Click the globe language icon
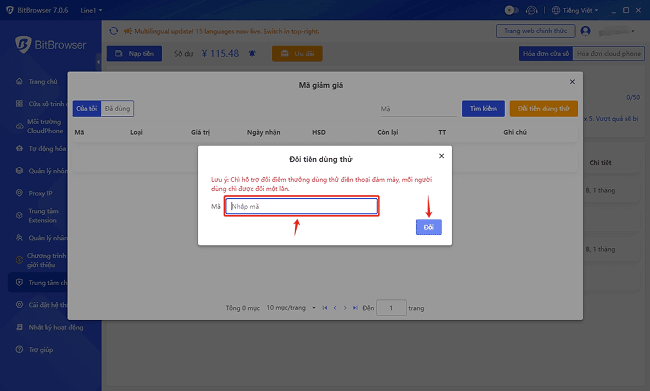 coord(556,10)
